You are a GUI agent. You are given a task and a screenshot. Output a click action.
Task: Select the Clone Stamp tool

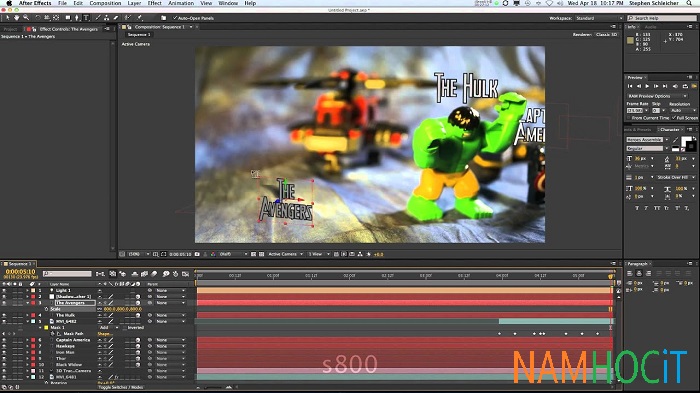(106, 18)
